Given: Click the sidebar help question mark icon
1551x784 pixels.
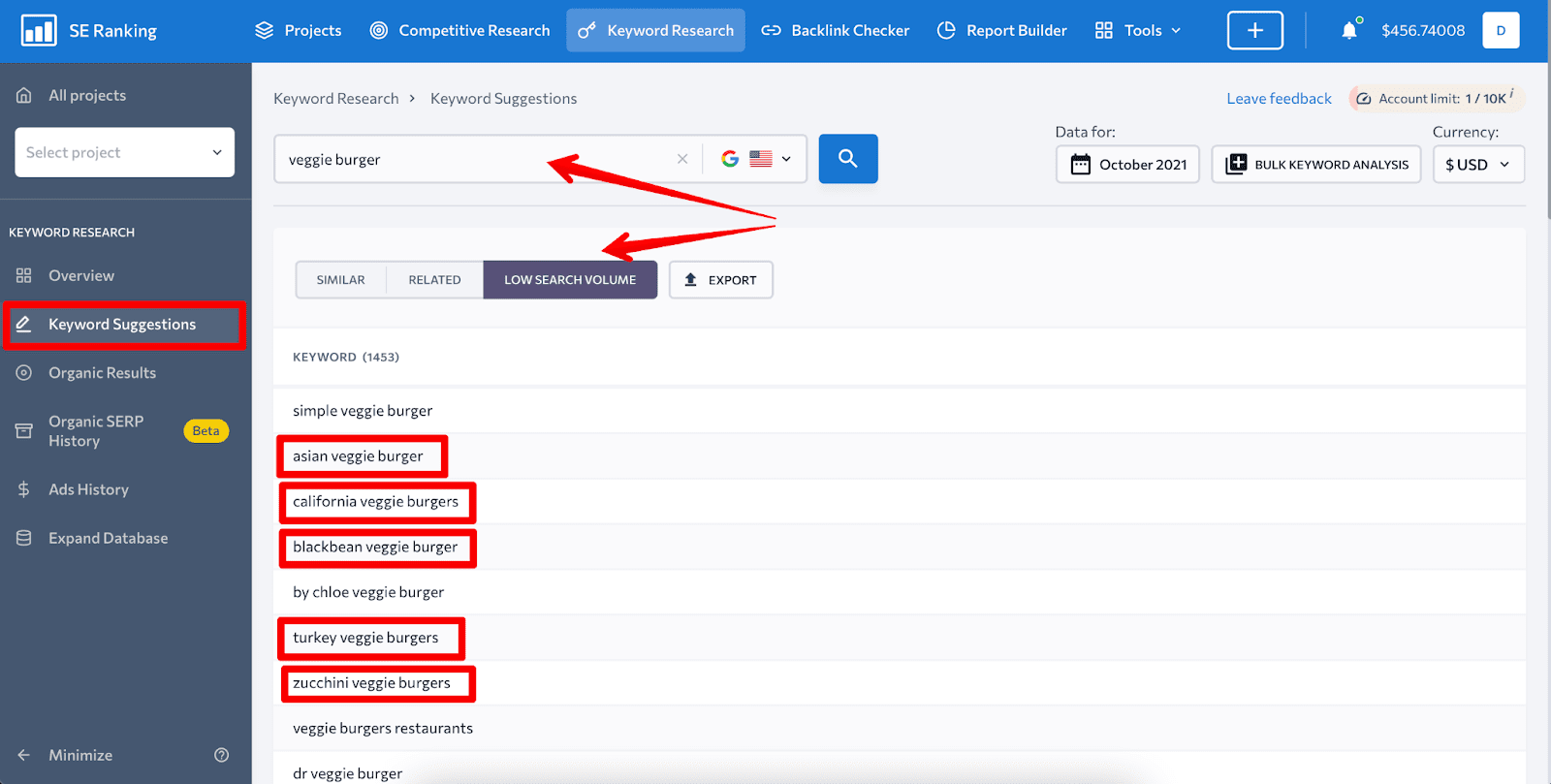Looking at the screenshot, I should (x=221, y=755).
